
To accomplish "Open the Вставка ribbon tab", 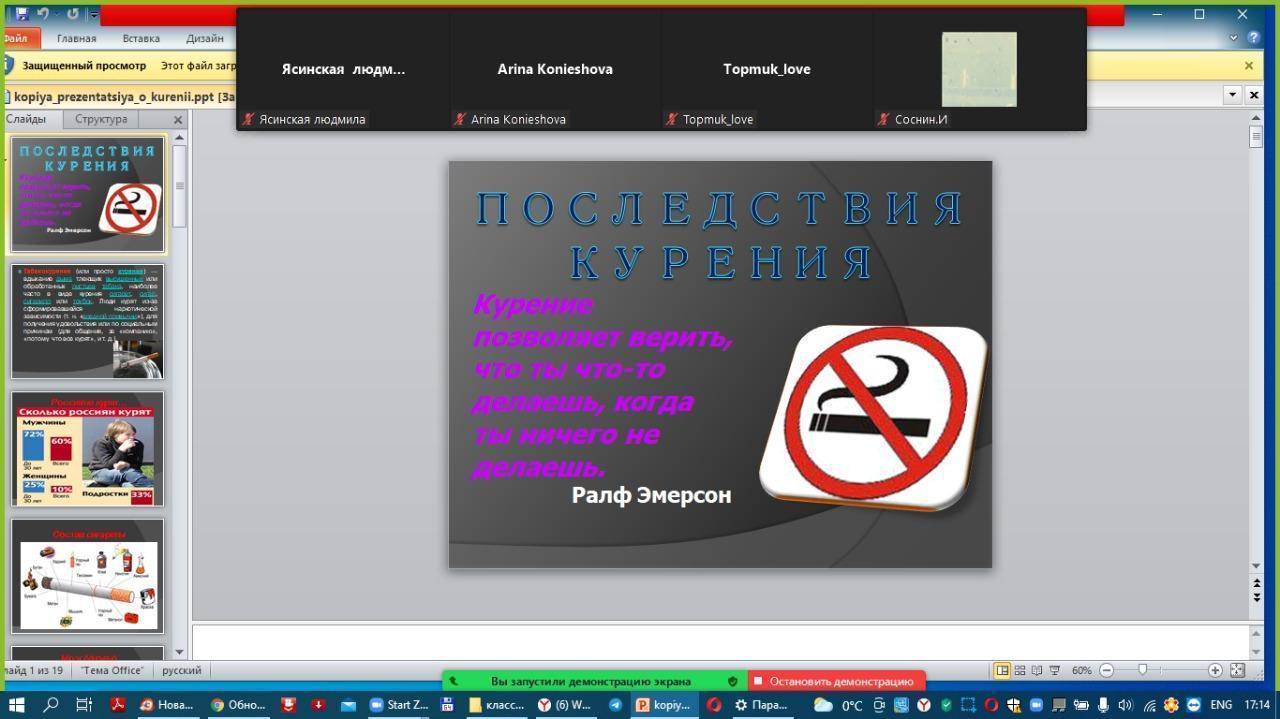I will (141, 38).
